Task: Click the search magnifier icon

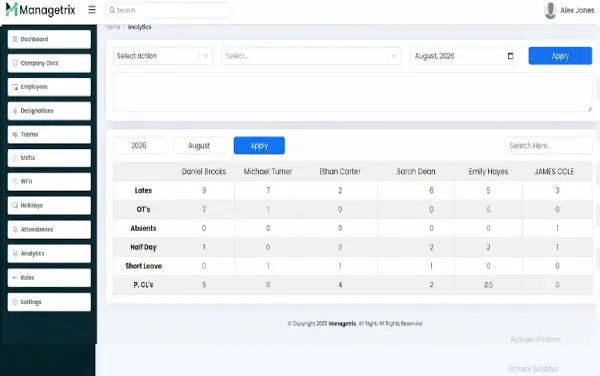Action: pos(112,10)
